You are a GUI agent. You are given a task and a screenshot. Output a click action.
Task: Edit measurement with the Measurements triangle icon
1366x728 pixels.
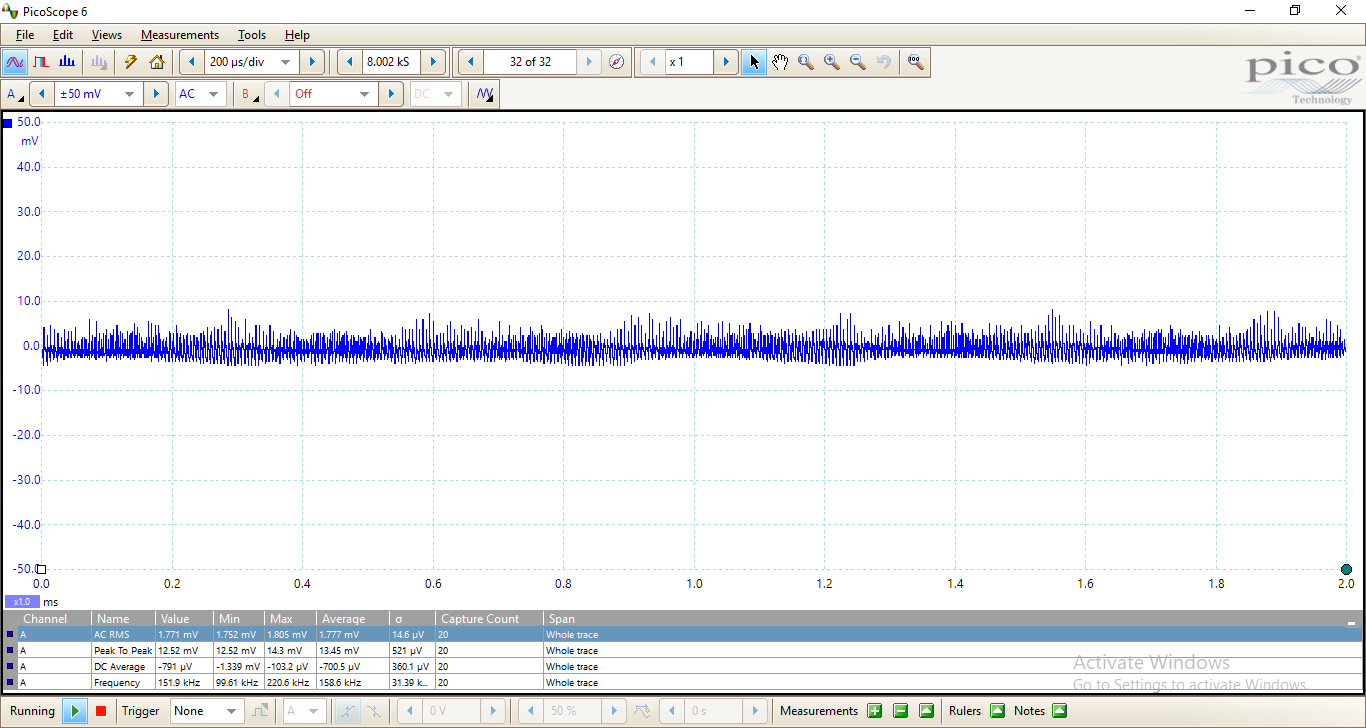(x=926, y=711)
